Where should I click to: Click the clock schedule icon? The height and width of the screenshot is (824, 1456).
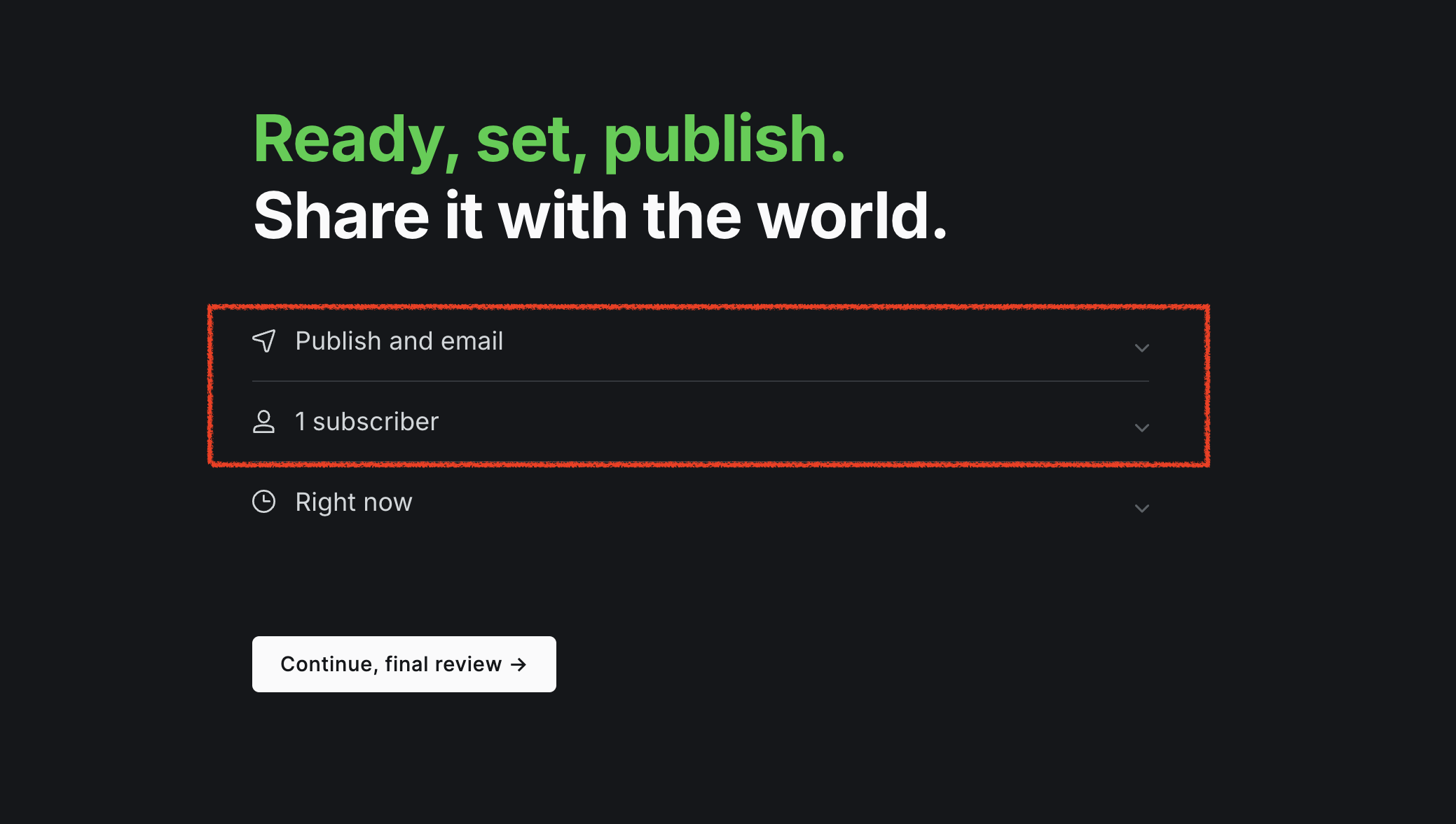point(263,502)
